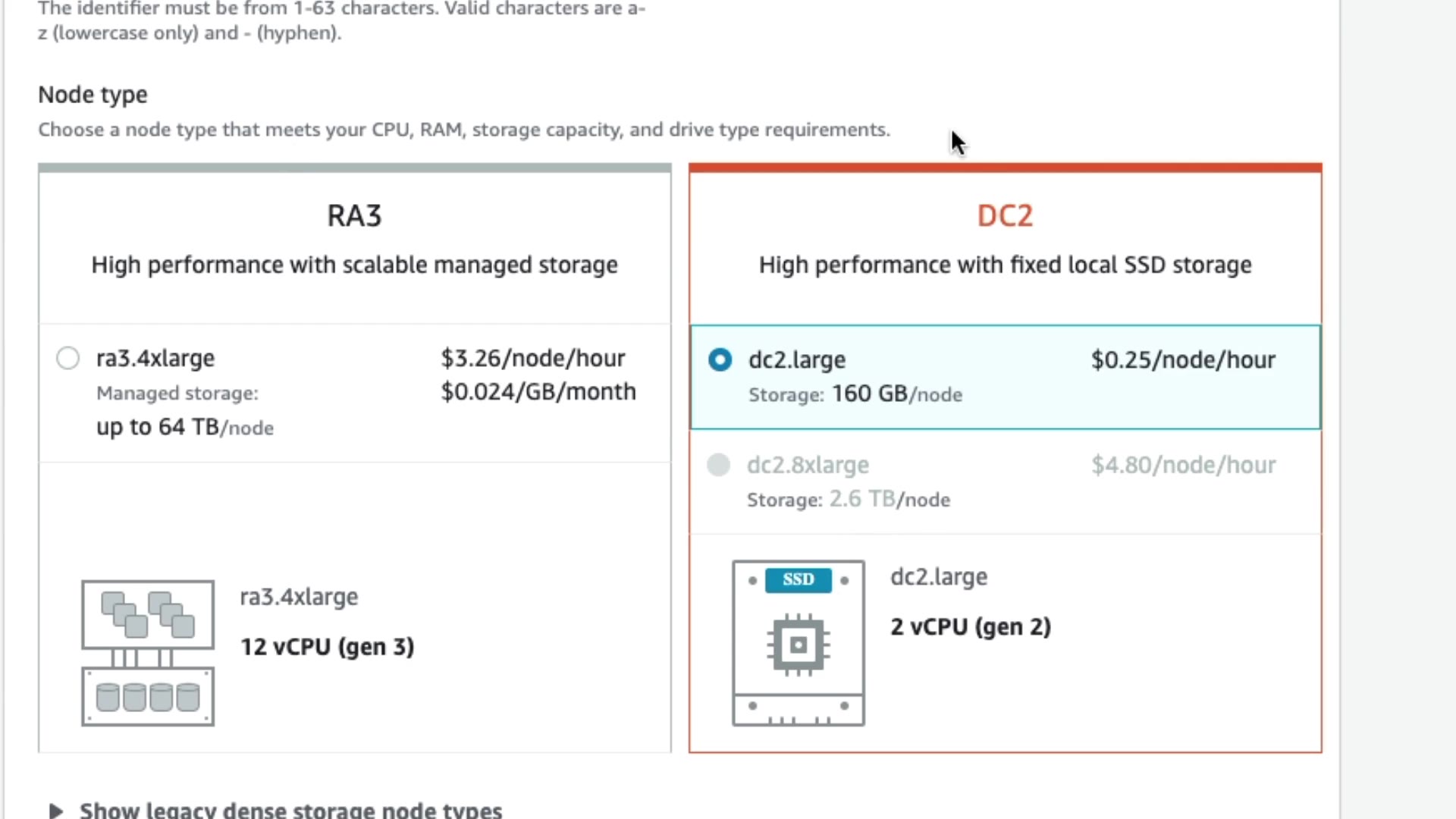The width and height of the screenshot is (1456, 819).
Task: Click the dc2.8xlarge option label
Action: 808,465
